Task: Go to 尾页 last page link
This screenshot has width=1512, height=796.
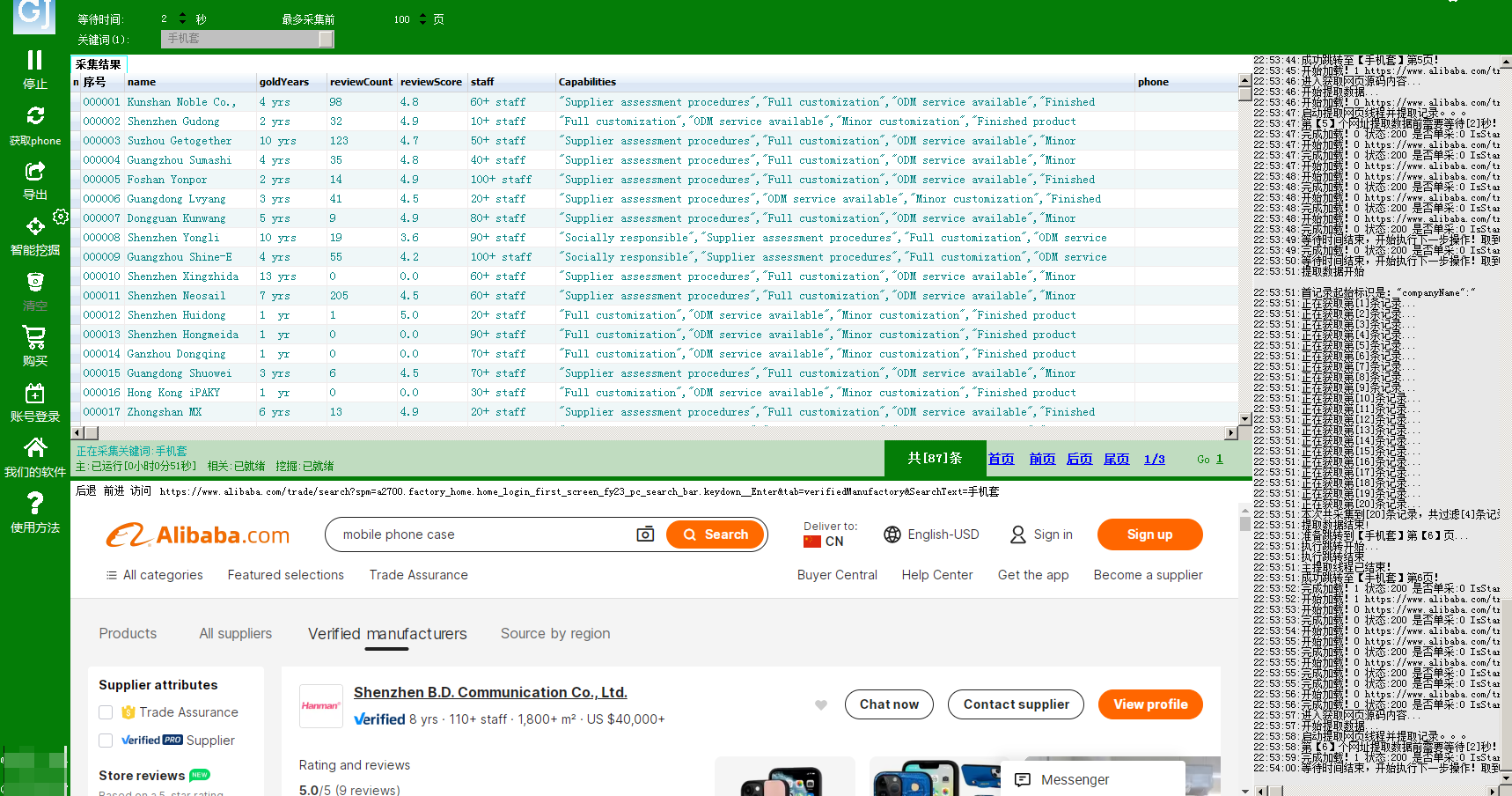Action: pos(1116,459)
